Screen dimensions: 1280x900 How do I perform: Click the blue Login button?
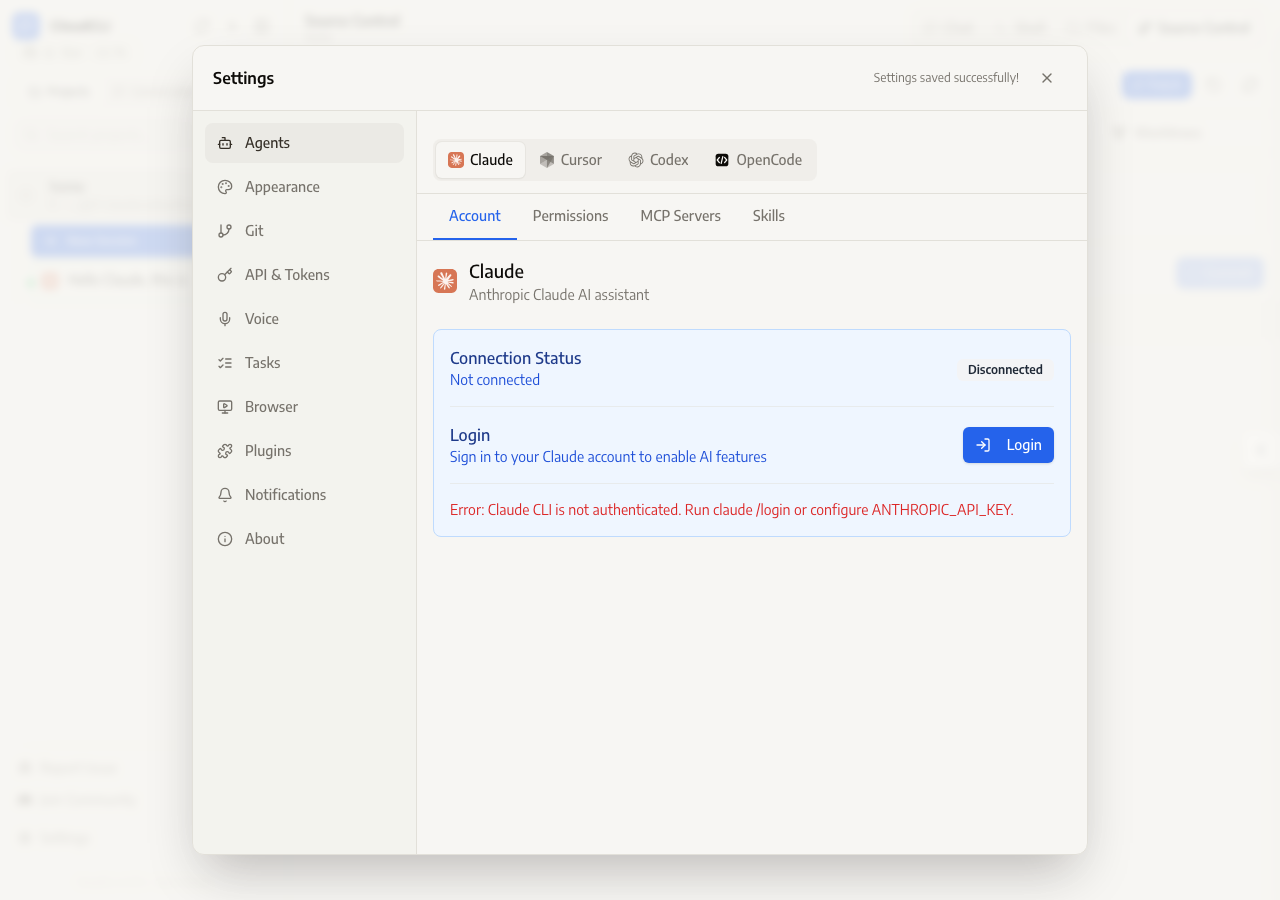pos(1008,445)
